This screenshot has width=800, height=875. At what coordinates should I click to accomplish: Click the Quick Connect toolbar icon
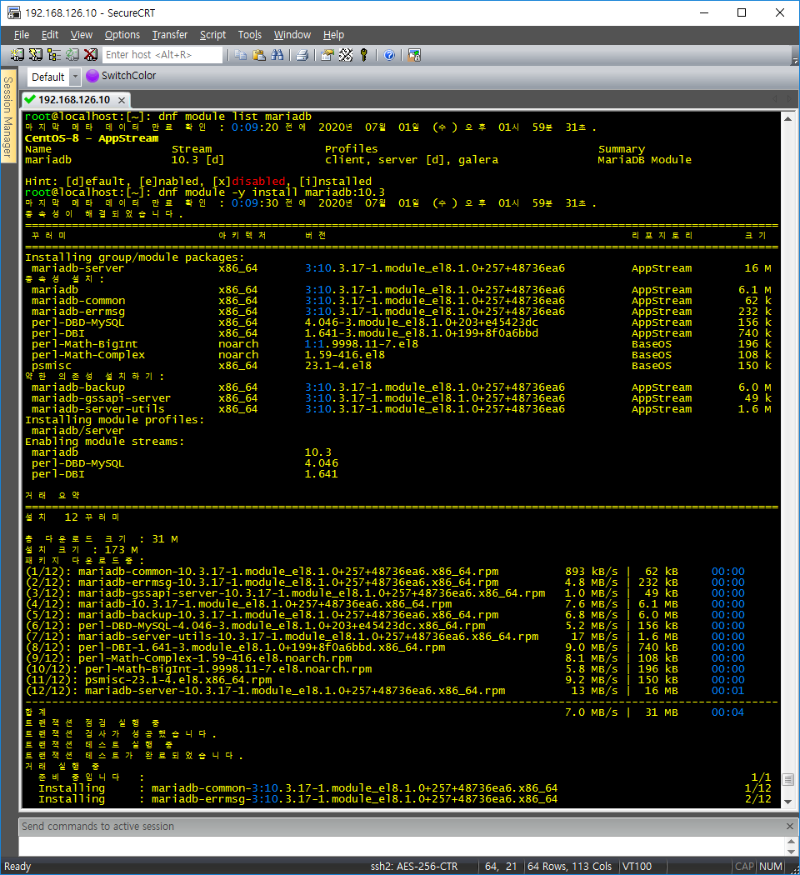click(x=36, y=55)
